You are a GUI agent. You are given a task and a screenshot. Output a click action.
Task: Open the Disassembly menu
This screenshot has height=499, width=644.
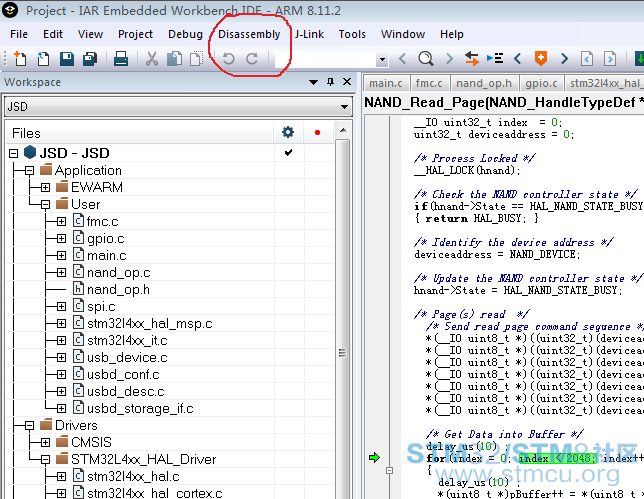tap(249, 34)
